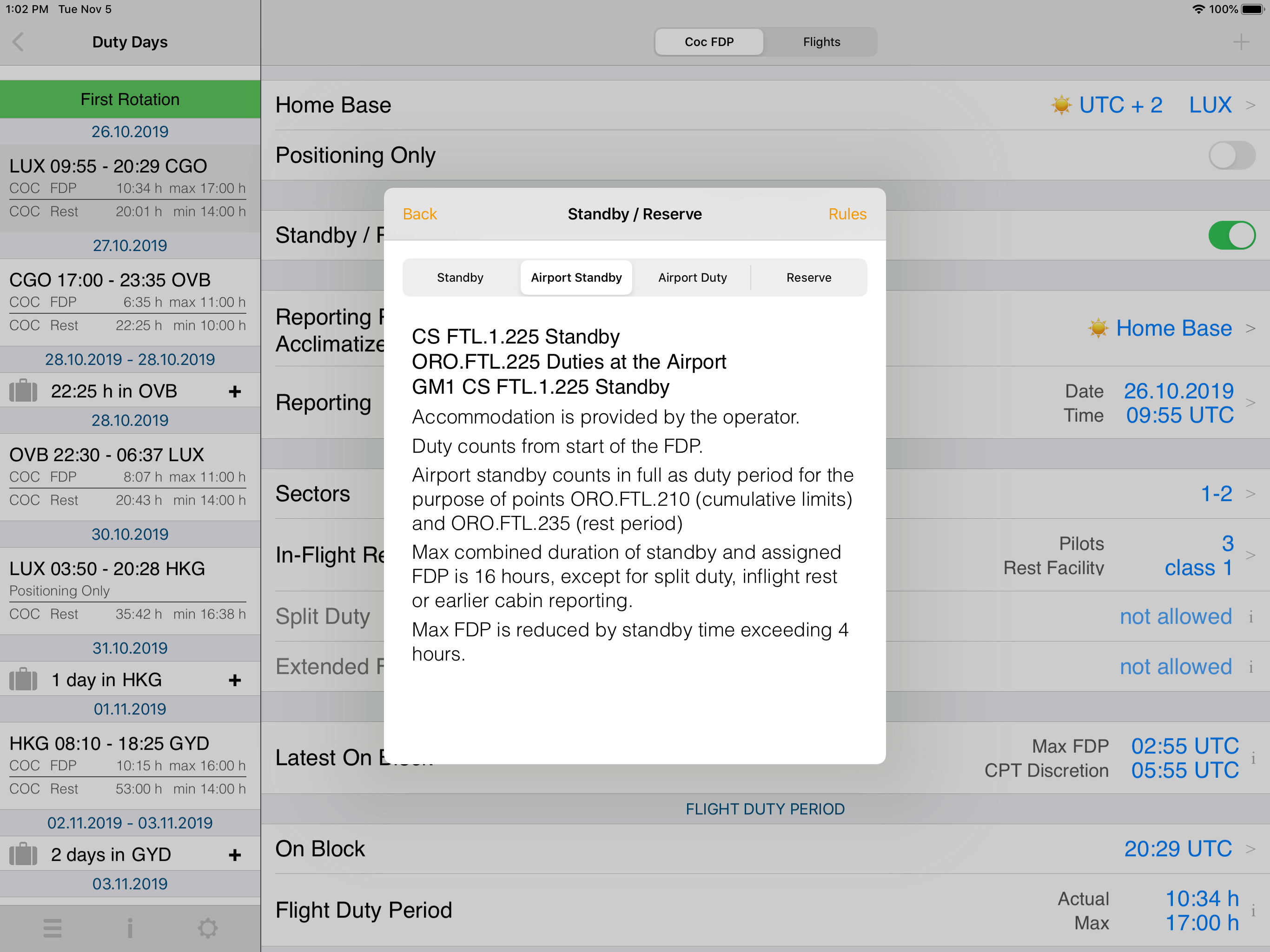This screenshot has width=1270, height=952.
Task: Turn off the Standby / Reserve switch
Action: 1231,235
